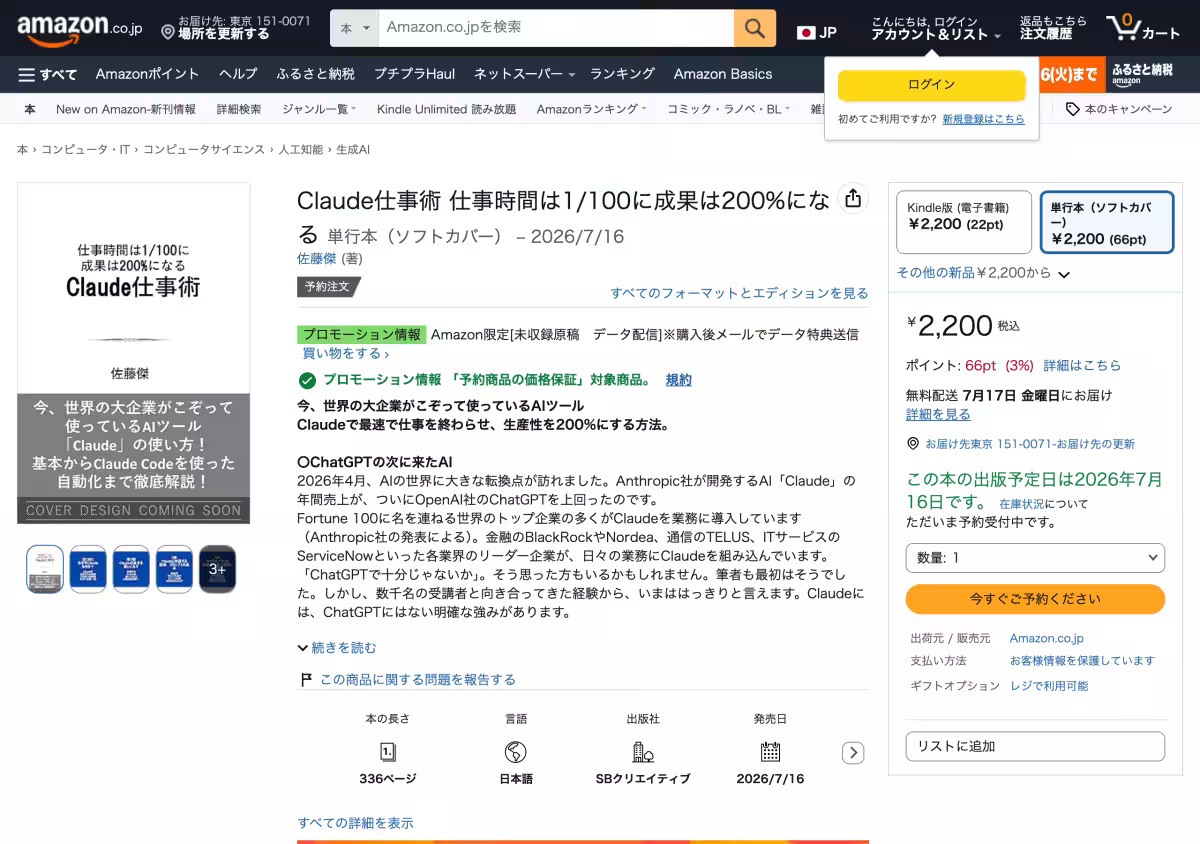The height and width of the screenshot is (844, 1200).
Task: Focus the Amazon.co.jpを検索 search field
Action: [556, 28]
